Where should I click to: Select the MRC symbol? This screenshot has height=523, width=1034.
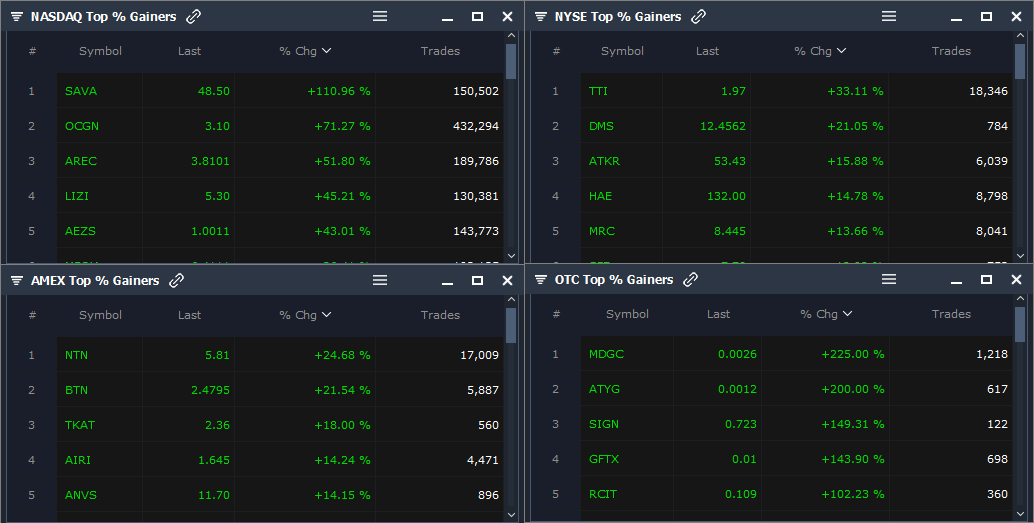(x=601, y=231)
